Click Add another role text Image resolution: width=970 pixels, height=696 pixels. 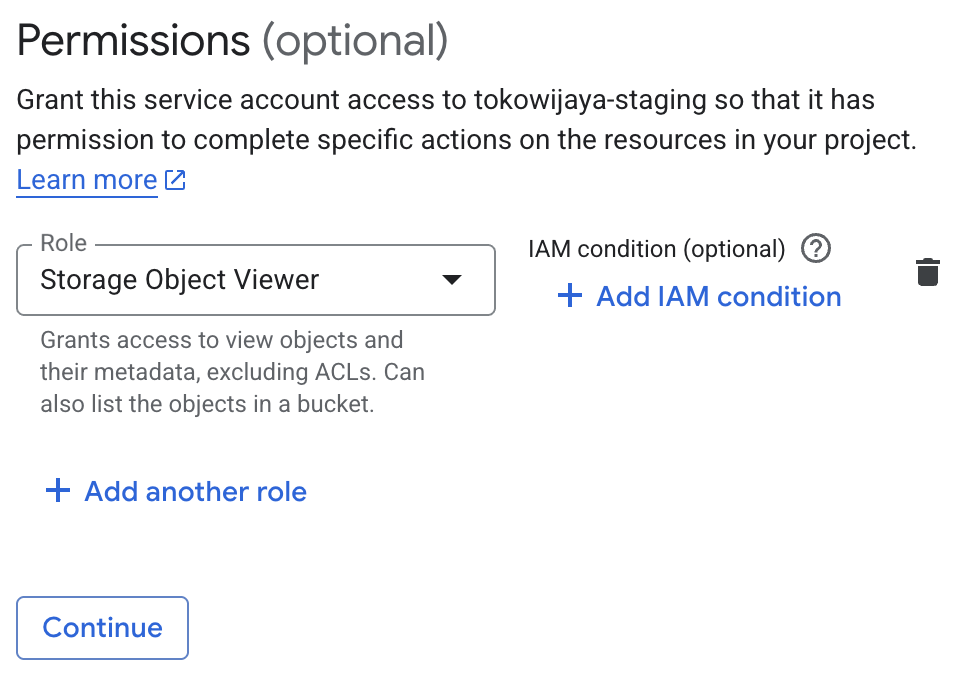tap(195, 491)
